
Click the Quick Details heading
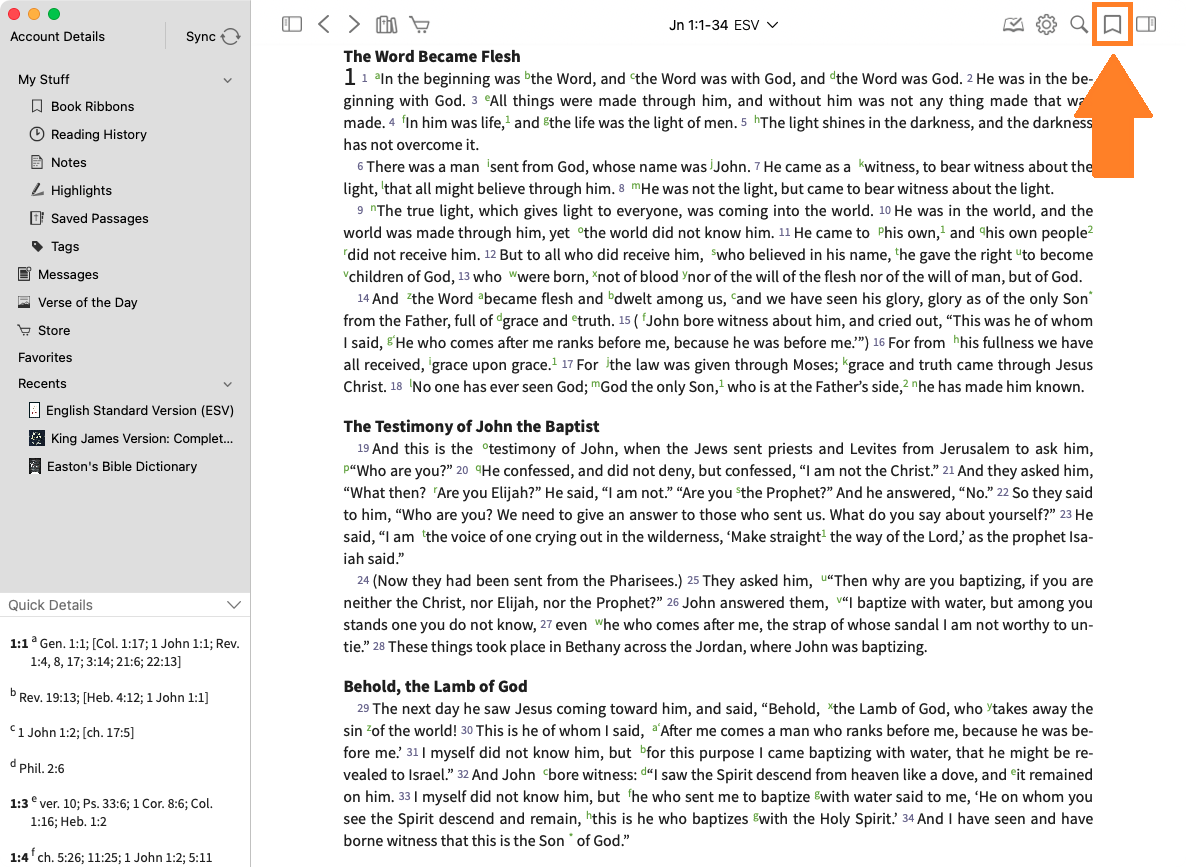[x=51, y=604]
